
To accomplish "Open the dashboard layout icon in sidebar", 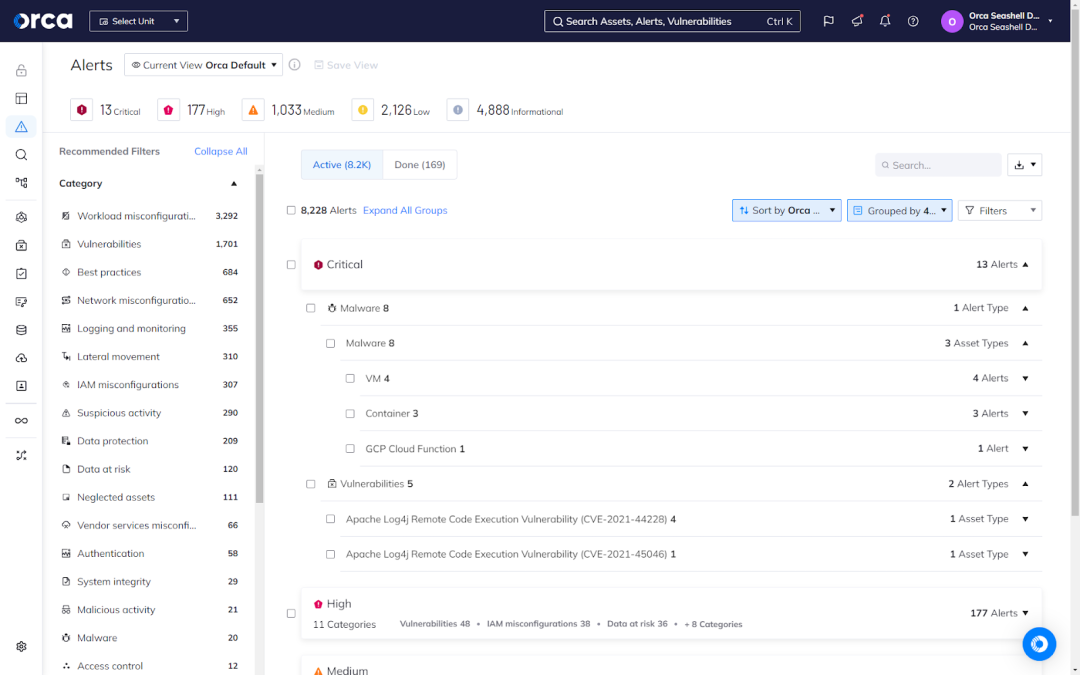I will (x=21, y=98).
